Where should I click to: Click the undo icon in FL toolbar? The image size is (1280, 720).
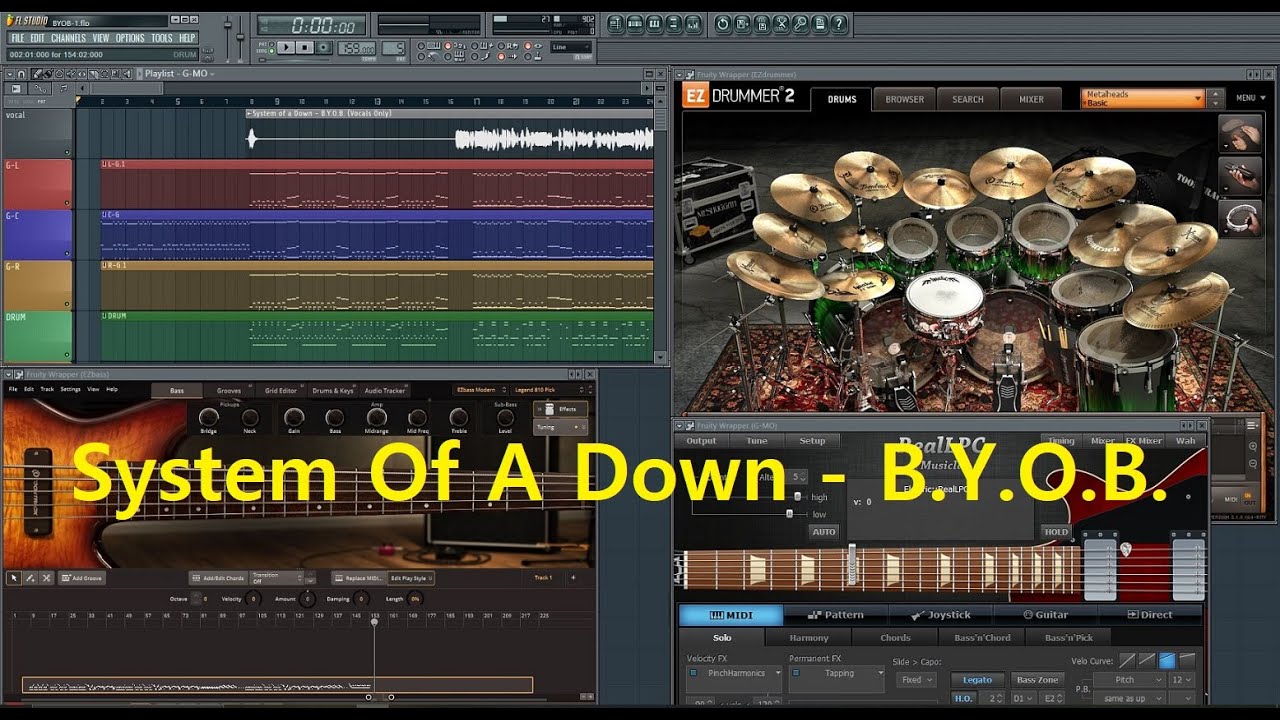pos(723,24)
